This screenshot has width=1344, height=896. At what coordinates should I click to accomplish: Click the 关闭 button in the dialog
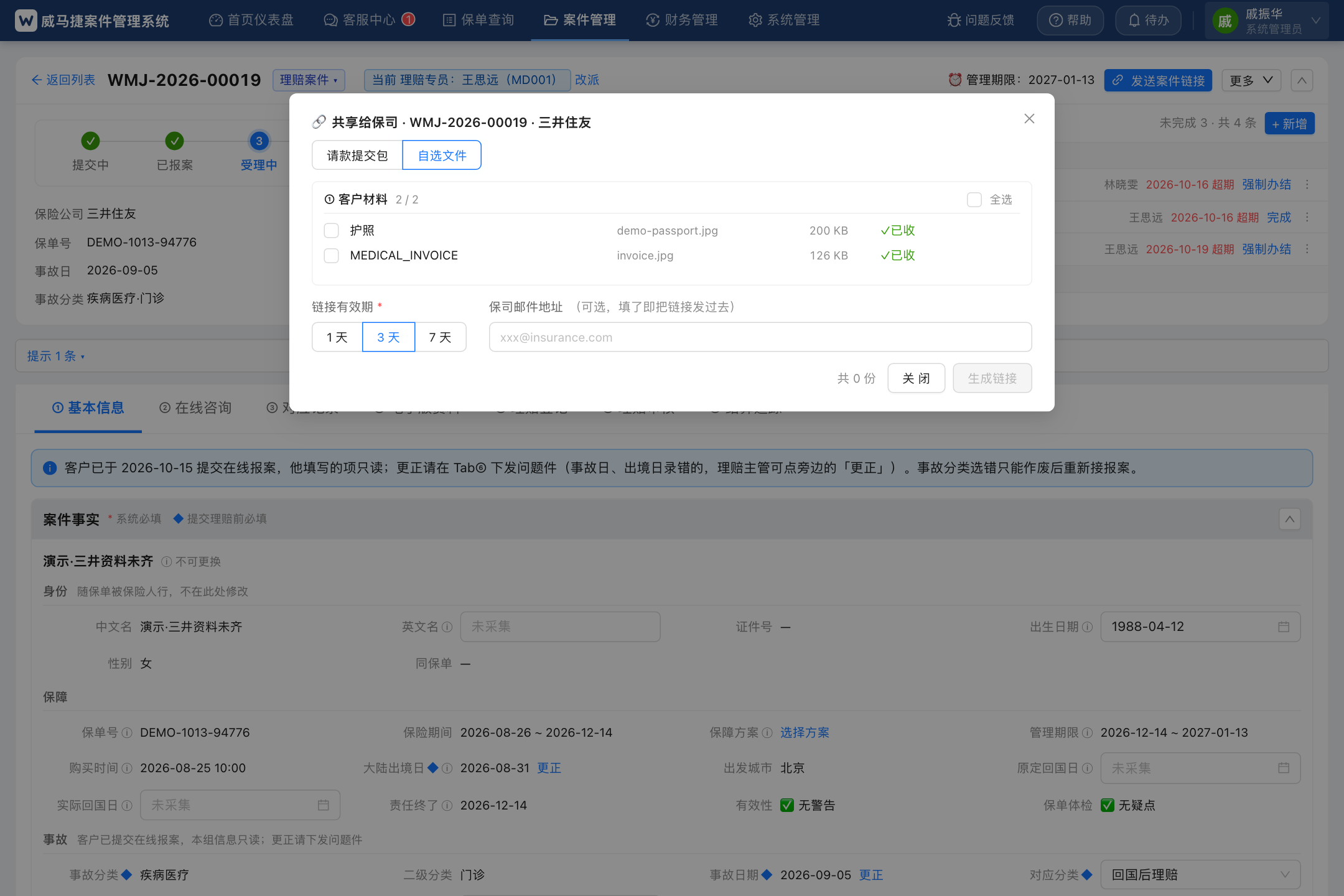click(916, 378)
